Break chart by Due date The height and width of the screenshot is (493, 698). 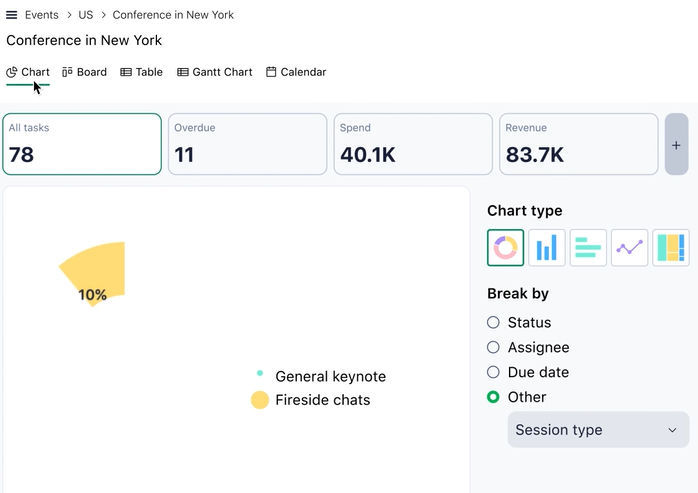point(493,372)
